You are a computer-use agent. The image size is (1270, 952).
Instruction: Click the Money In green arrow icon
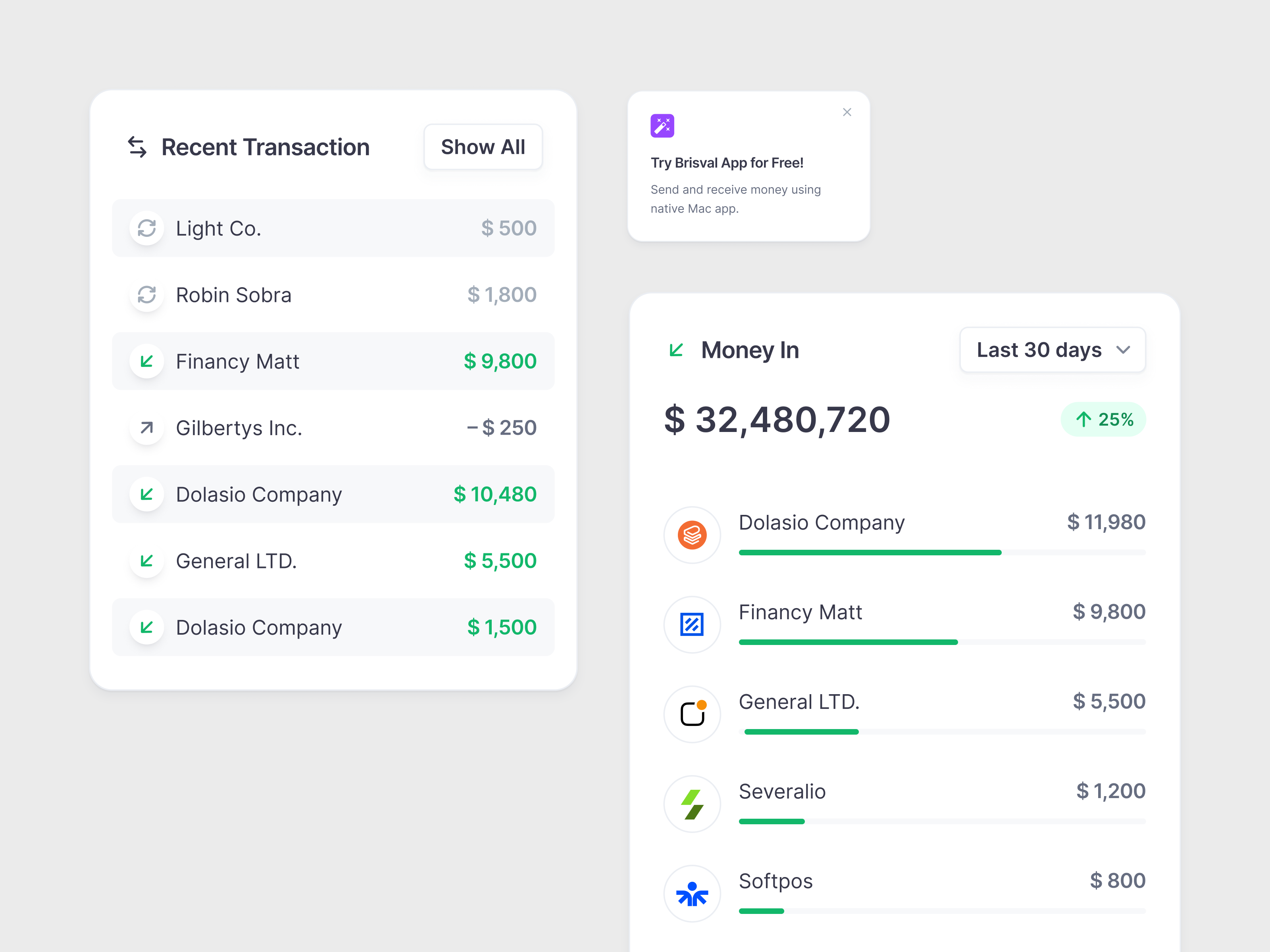click(676, 350)
